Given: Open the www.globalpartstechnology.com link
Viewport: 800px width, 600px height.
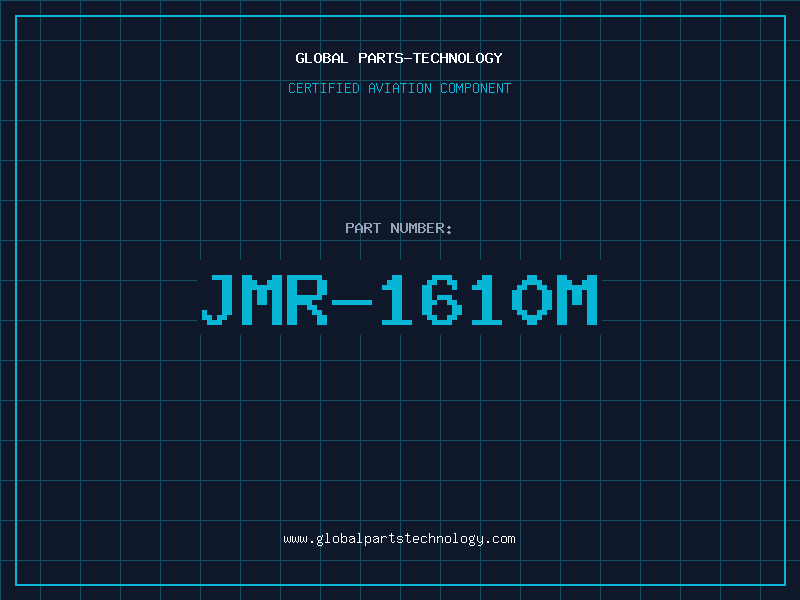Looking at the screenshot, I should (399, 539).
